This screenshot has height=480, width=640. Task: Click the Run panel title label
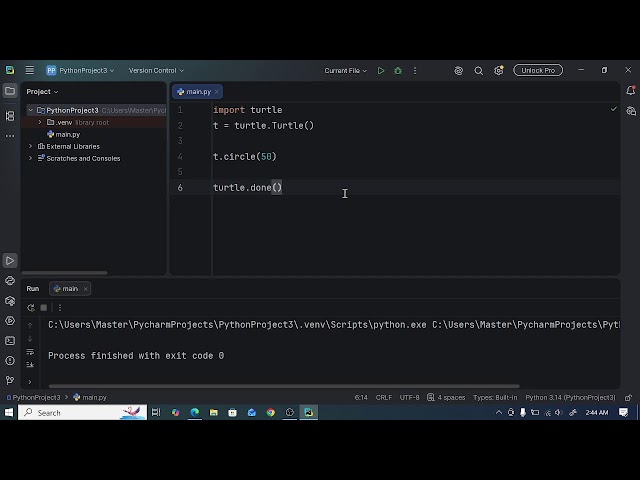33,289
